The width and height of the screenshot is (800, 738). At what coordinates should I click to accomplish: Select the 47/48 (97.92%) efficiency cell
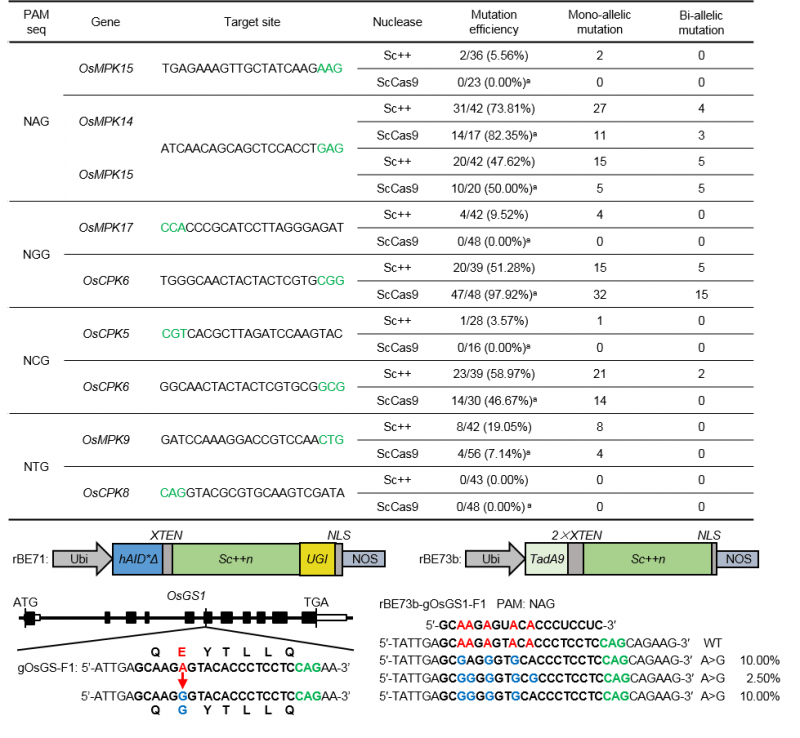[499, 296]
